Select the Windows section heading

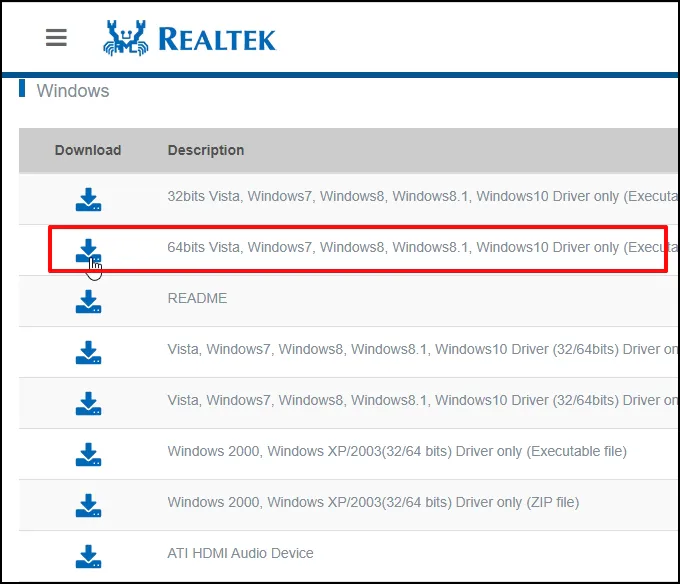(x=73, y=91)
